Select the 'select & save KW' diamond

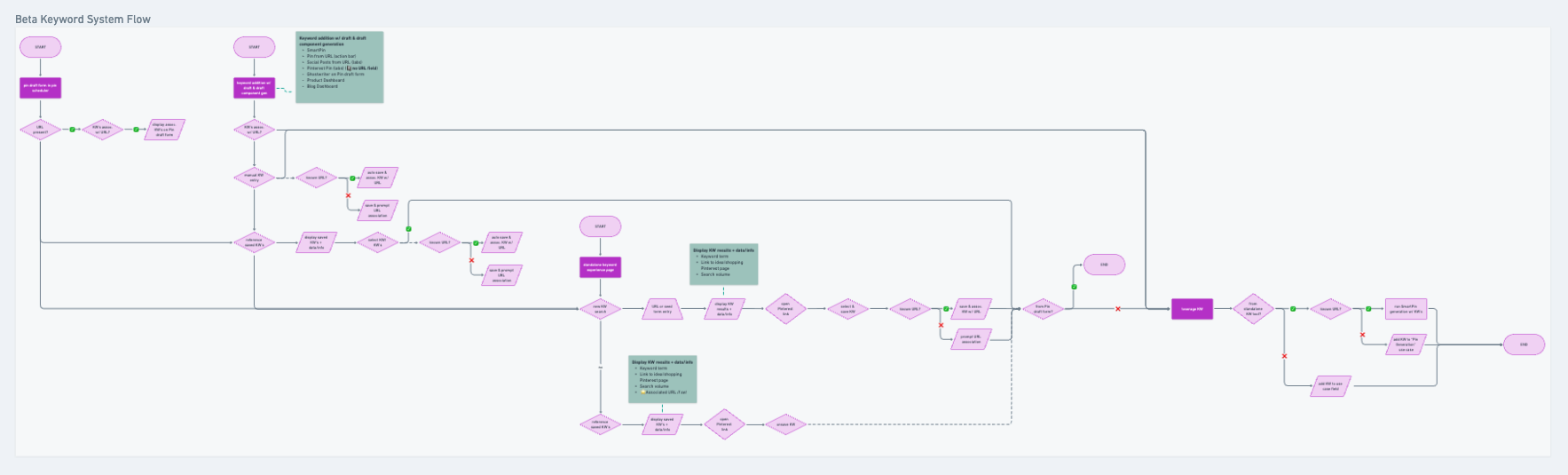(847, 309)
